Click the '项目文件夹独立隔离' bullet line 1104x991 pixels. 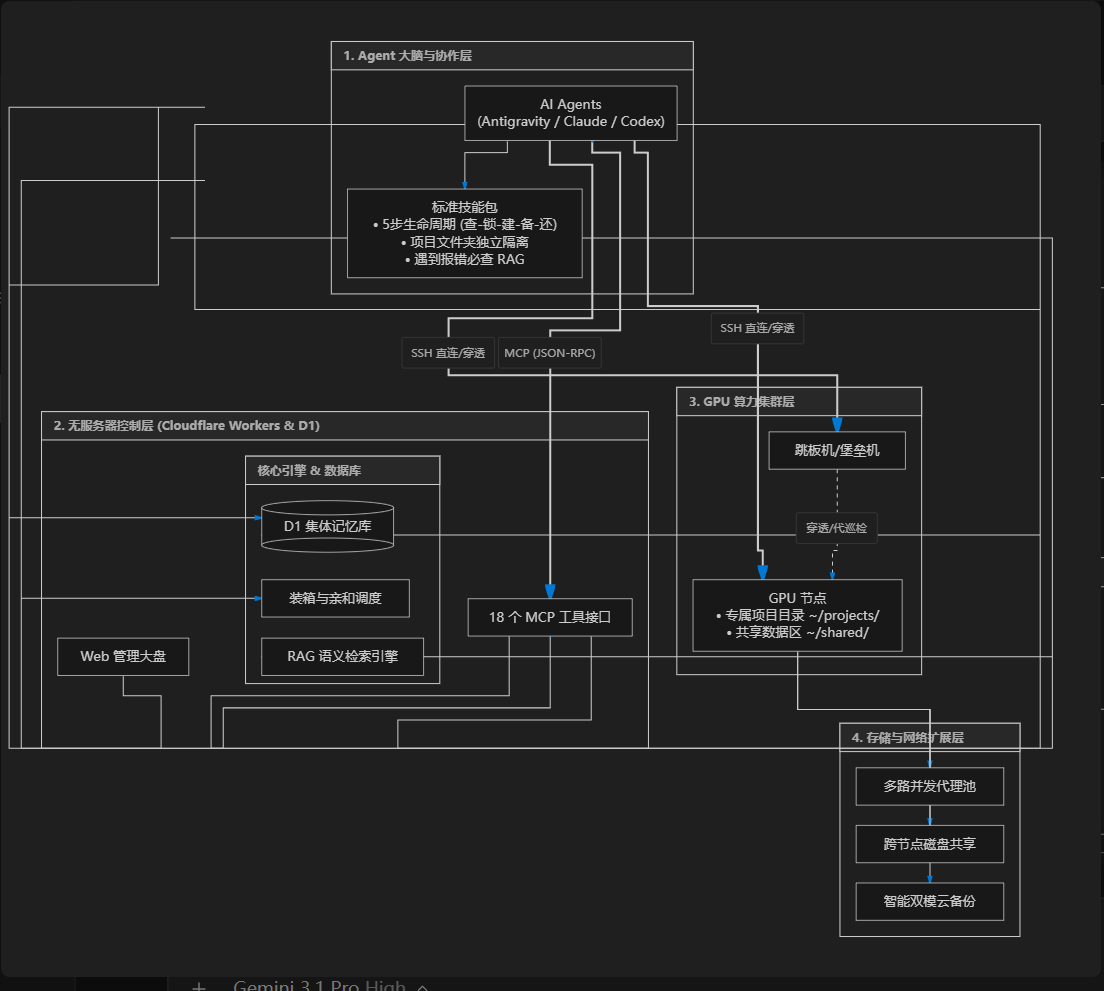click(465, 242)
